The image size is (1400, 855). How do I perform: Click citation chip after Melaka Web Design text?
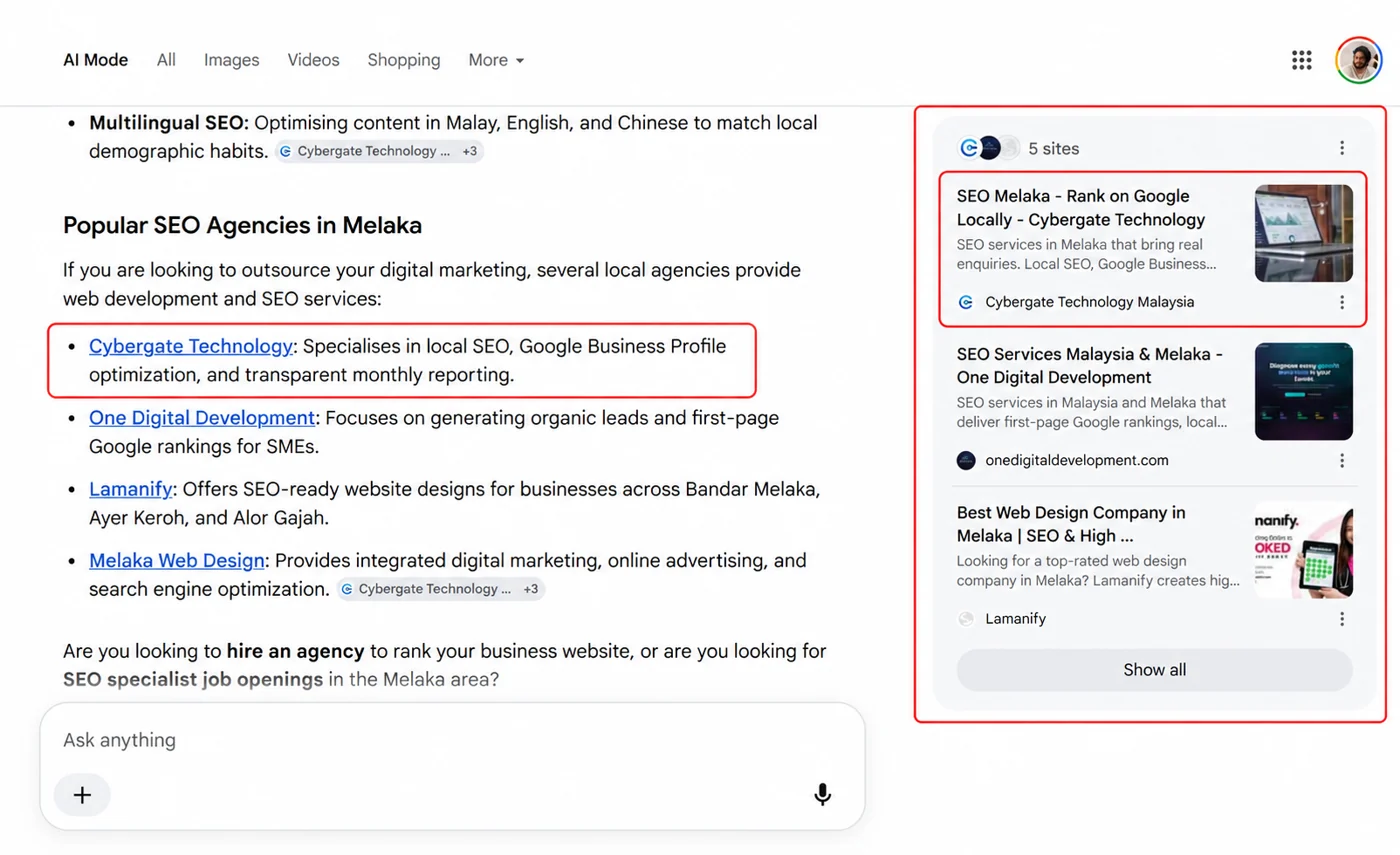(440, 589)
